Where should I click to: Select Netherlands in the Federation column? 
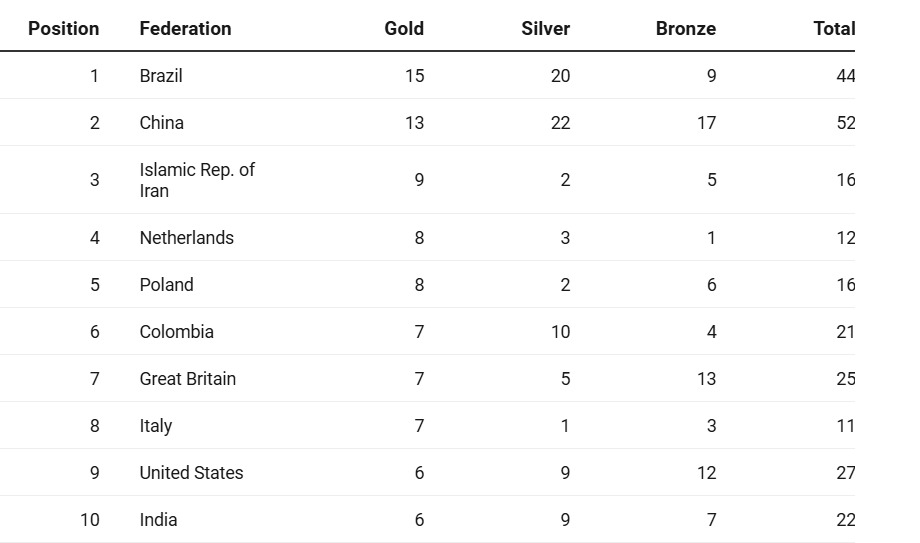pos(187,238)
